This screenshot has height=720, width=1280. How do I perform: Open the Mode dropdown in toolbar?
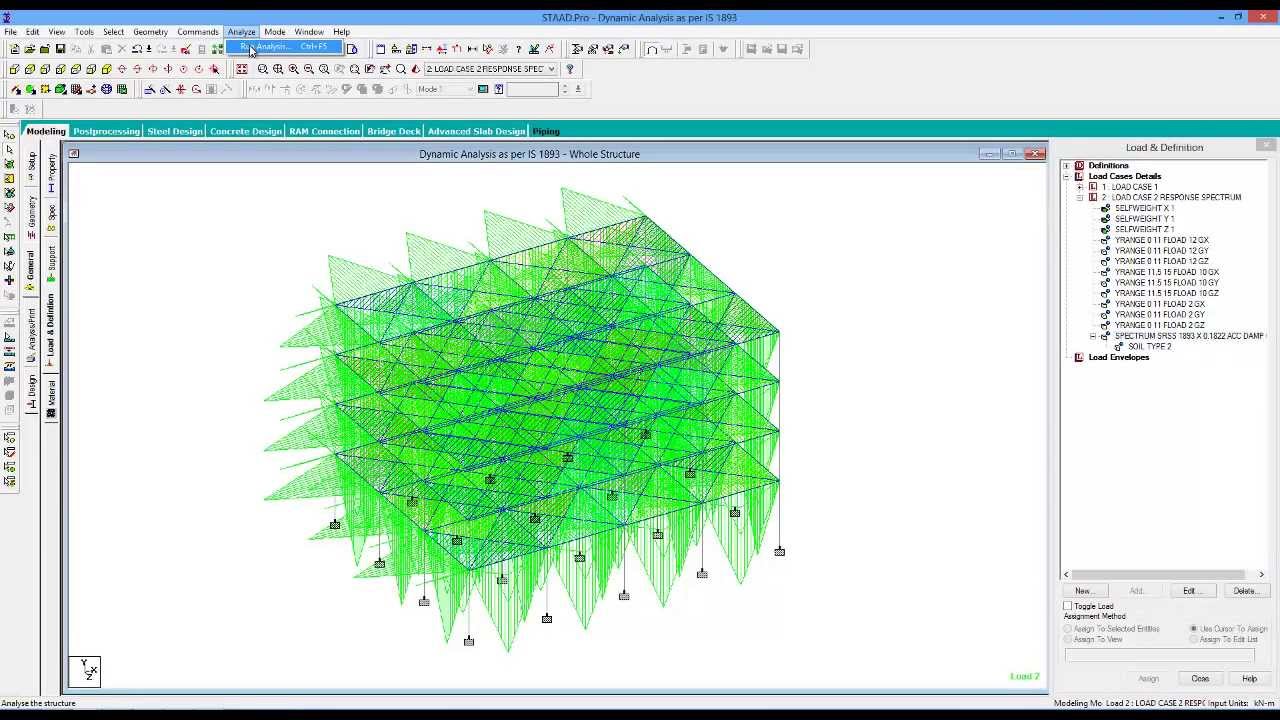(471, 89)
